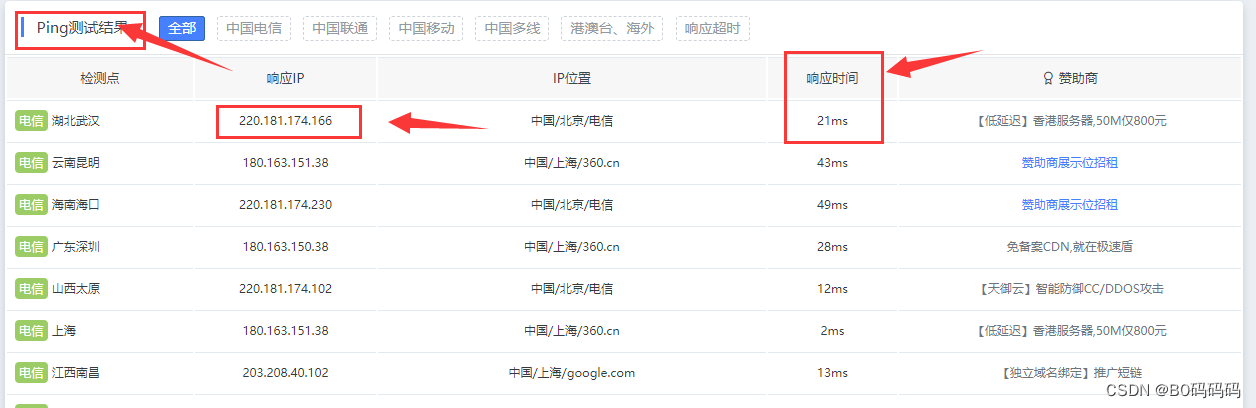This screenshot has height=408, width=1256.
Task: Select the 山西太原 detection point
Action: click(x=76, y=289)
